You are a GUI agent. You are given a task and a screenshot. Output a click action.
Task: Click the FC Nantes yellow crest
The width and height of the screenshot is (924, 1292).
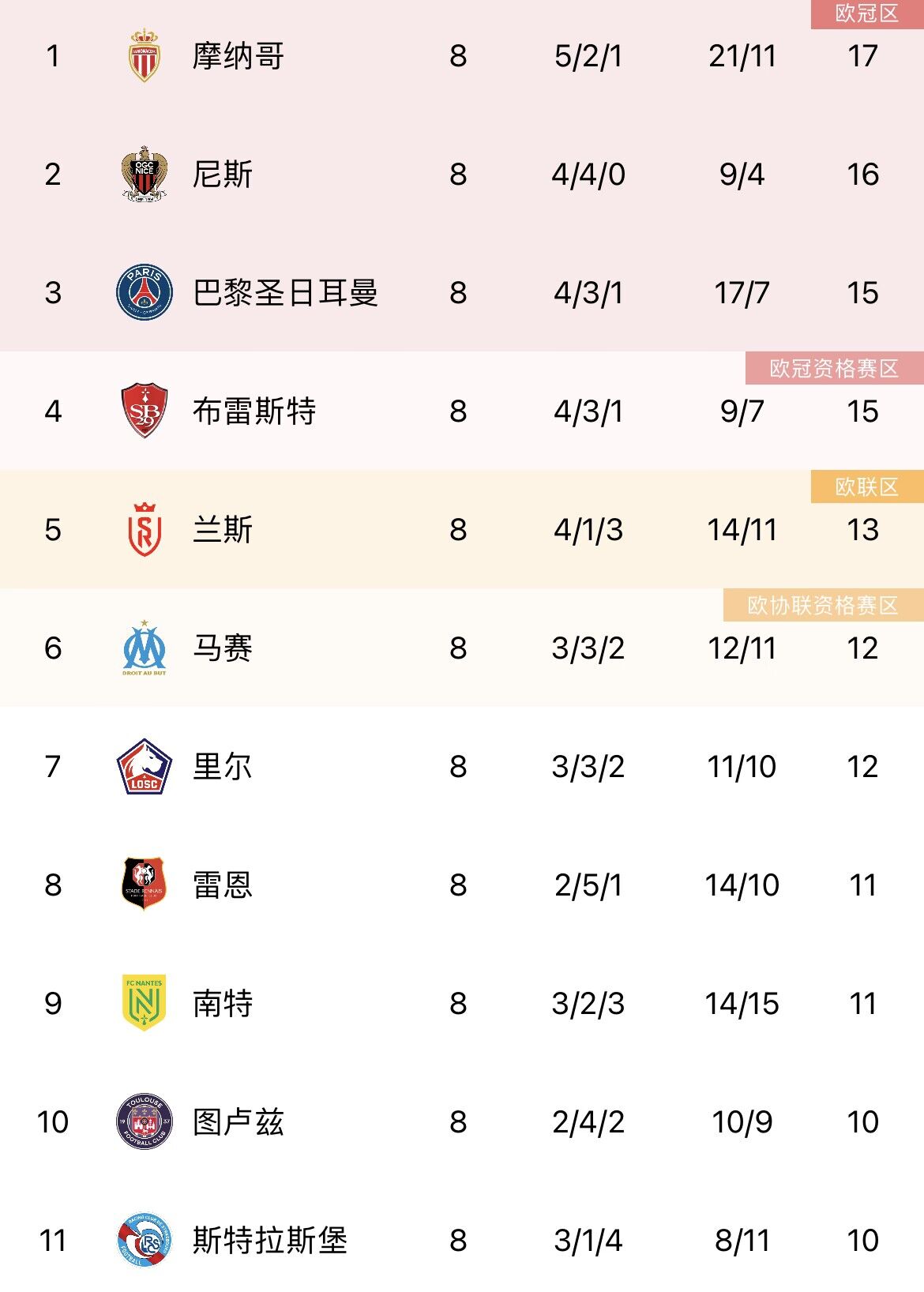pyautogui.click(x=145, y=1003)
